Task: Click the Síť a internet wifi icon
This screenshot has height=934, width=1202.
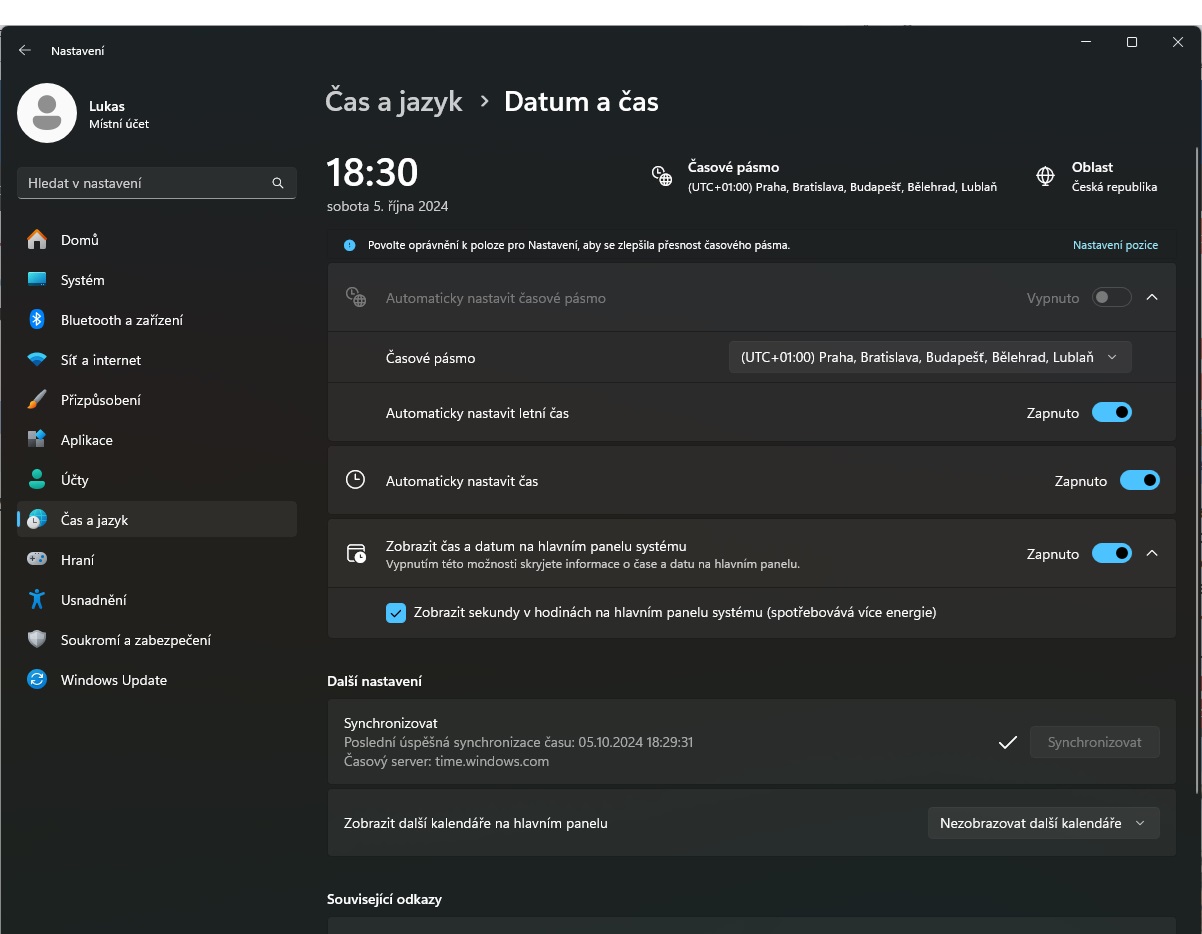Action: pos(37,360)
